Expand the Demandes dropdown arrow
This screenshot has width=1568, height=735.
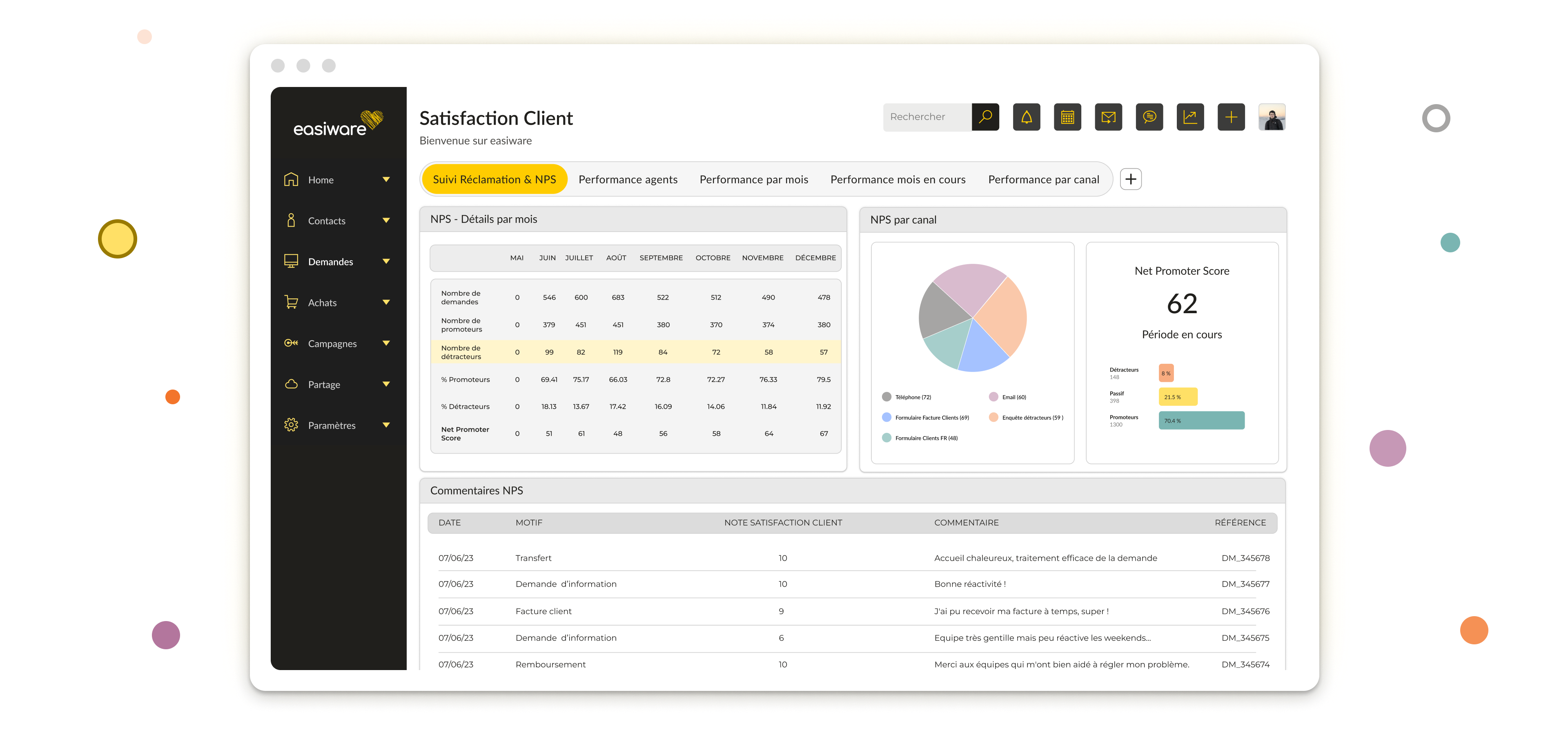pyautogui.click(x=386, y=262)
